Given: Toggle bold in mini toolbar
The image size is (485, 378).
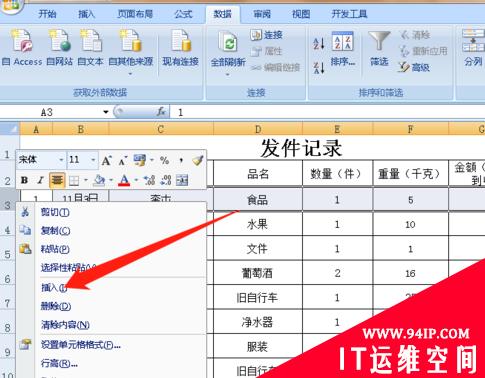Looking at the screenshot, I should tap(24, 180).
